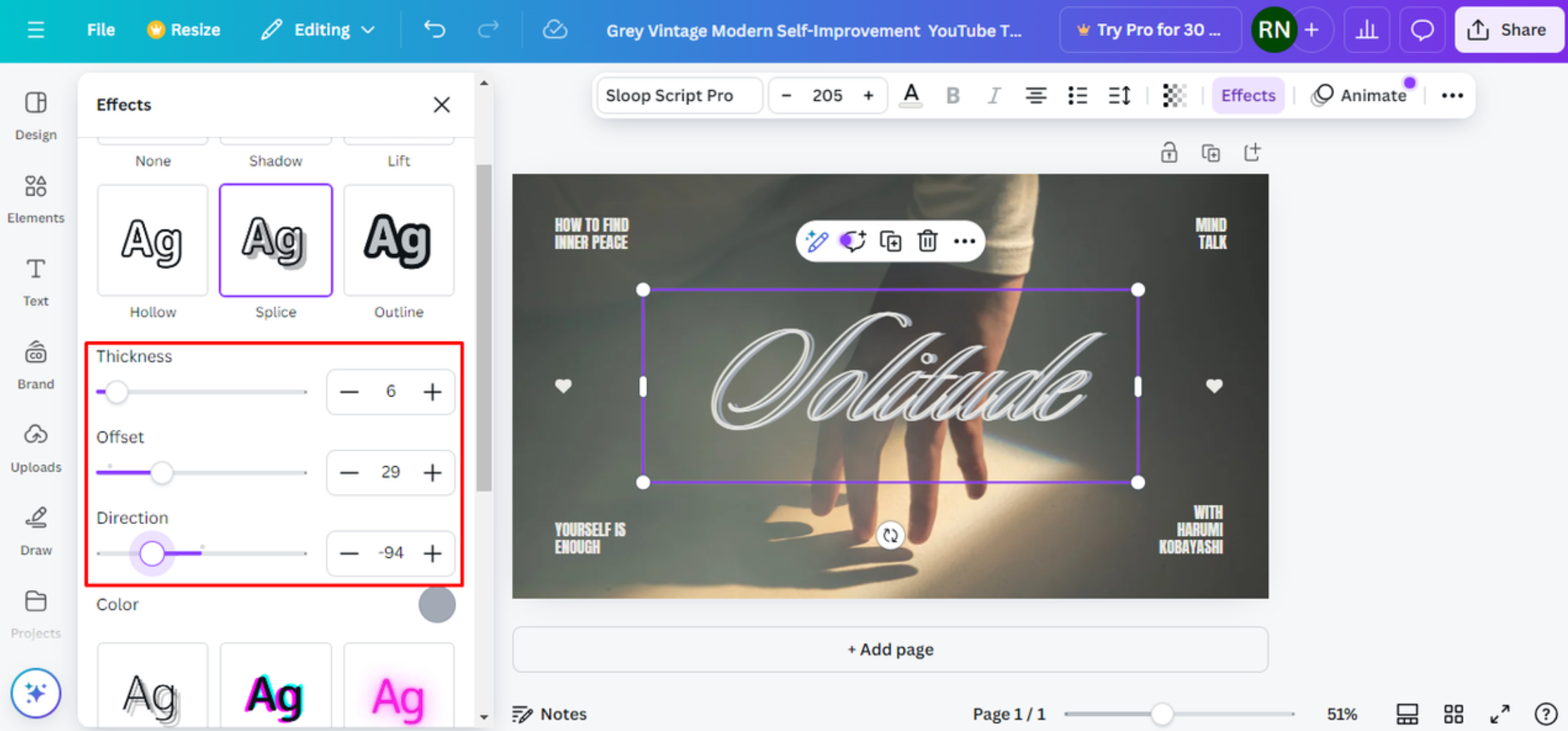This screenshot has height=731, width=1568.
Task: Click the Try Pro for 30 days button
Action: coord(1150,30)
